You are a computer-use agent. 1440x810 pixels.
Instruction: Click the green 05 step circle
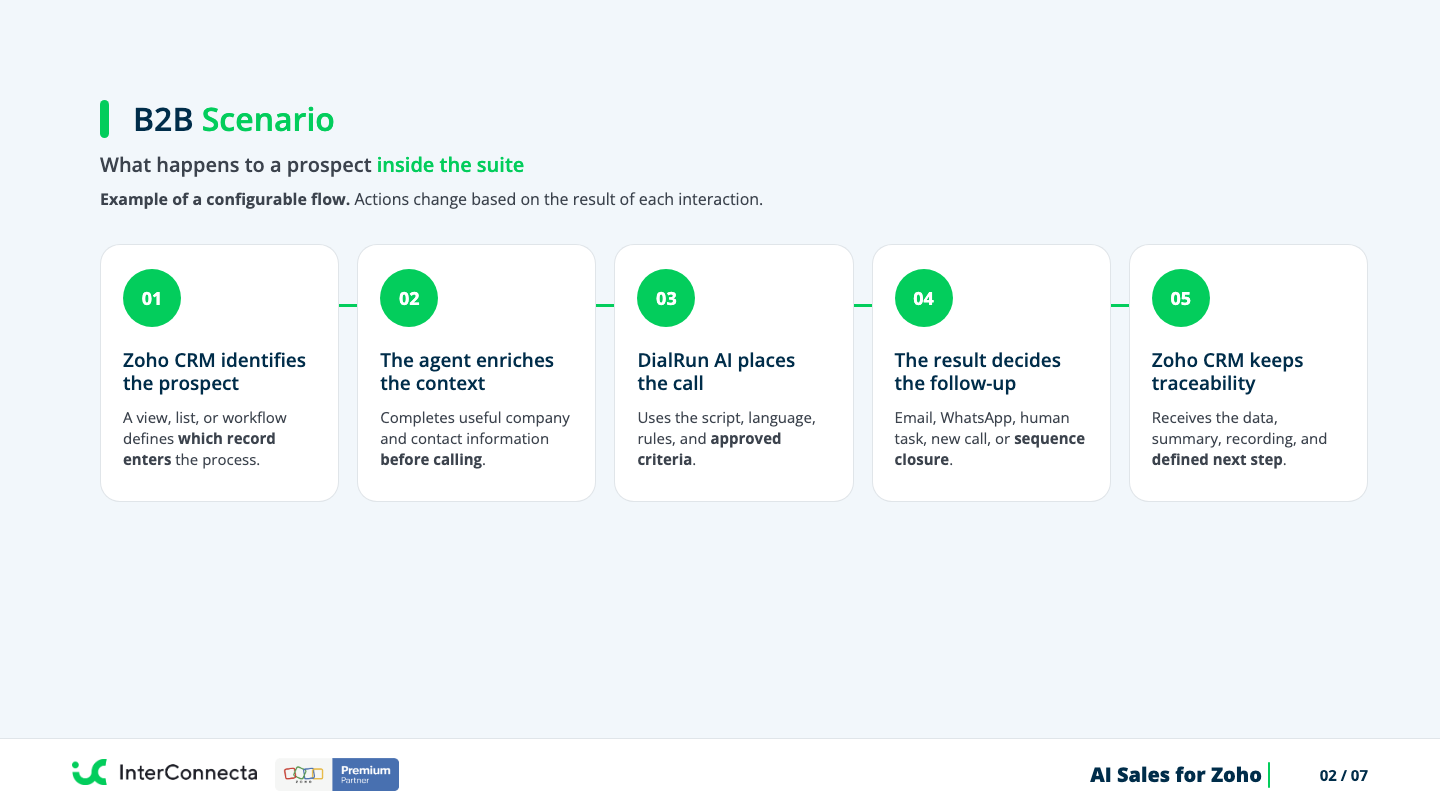click(x=1181, y=298)
